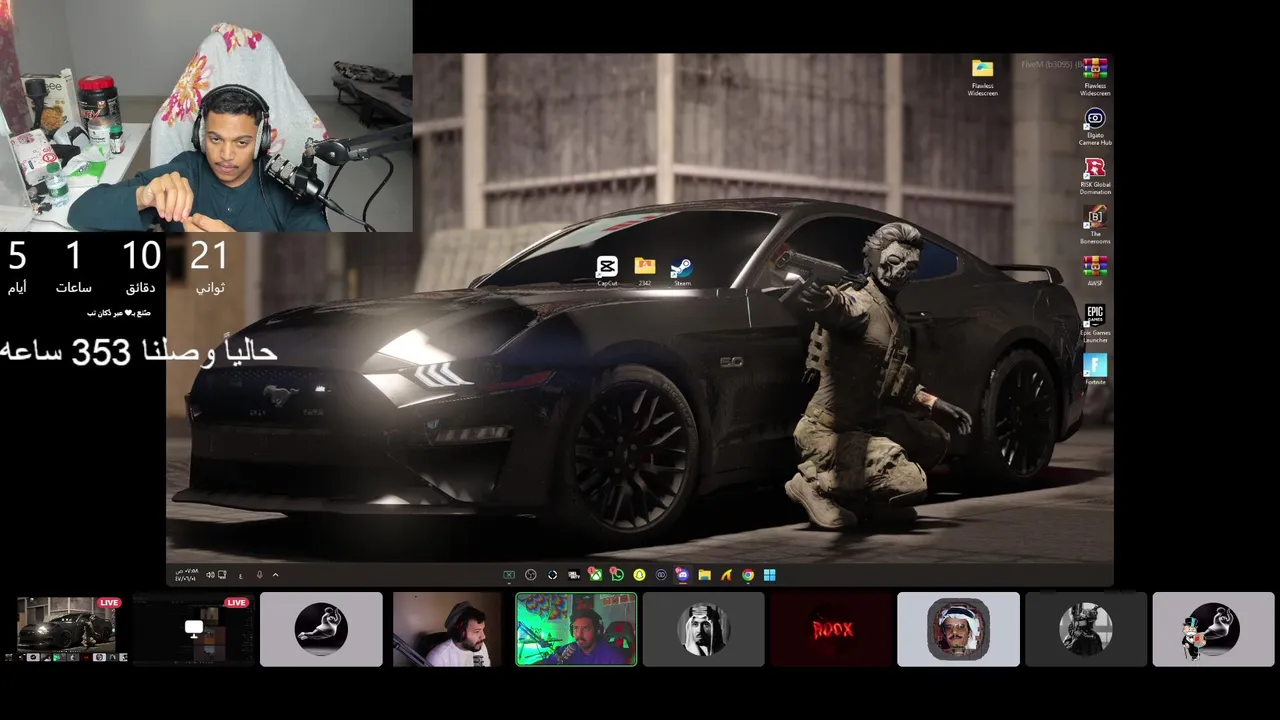
Task: Select the bearded man with headset webcam tile
Action: click(448, 629)
